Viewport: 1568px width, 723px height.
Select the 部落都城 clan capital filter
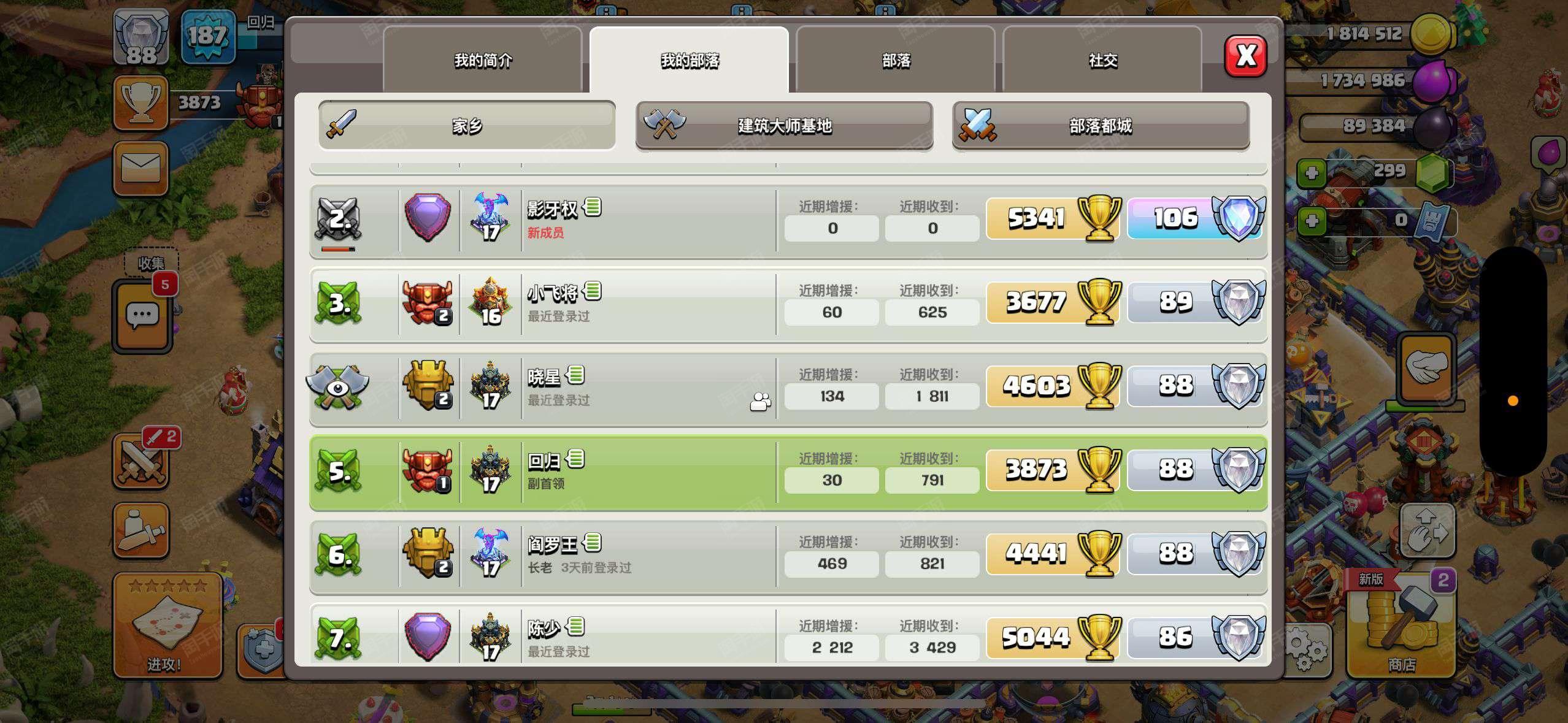click(x=1101, y=126)
